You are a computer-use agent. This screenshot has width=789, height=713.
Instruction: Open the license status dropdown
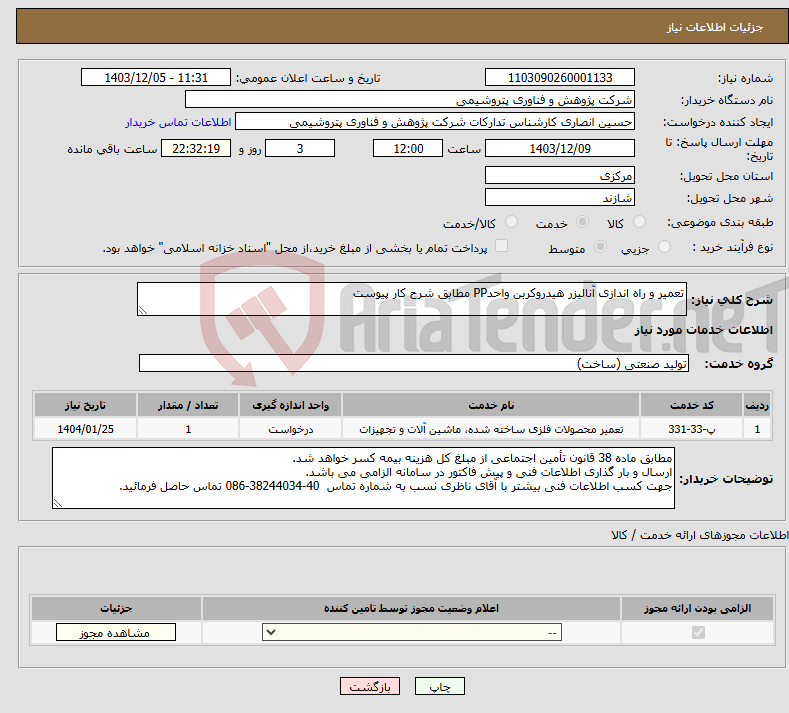click(412, 632)
